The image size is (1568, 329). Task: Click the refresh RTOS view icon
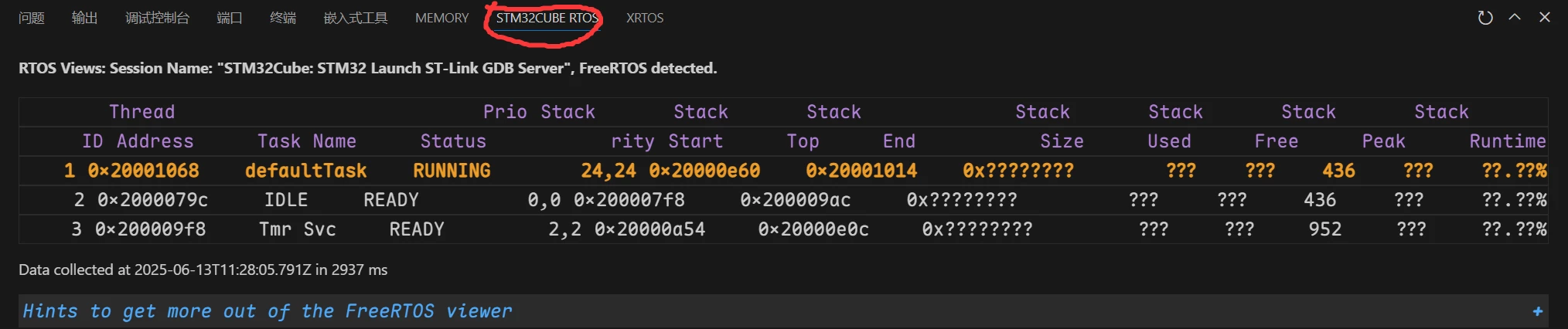tap(1484, 17)
